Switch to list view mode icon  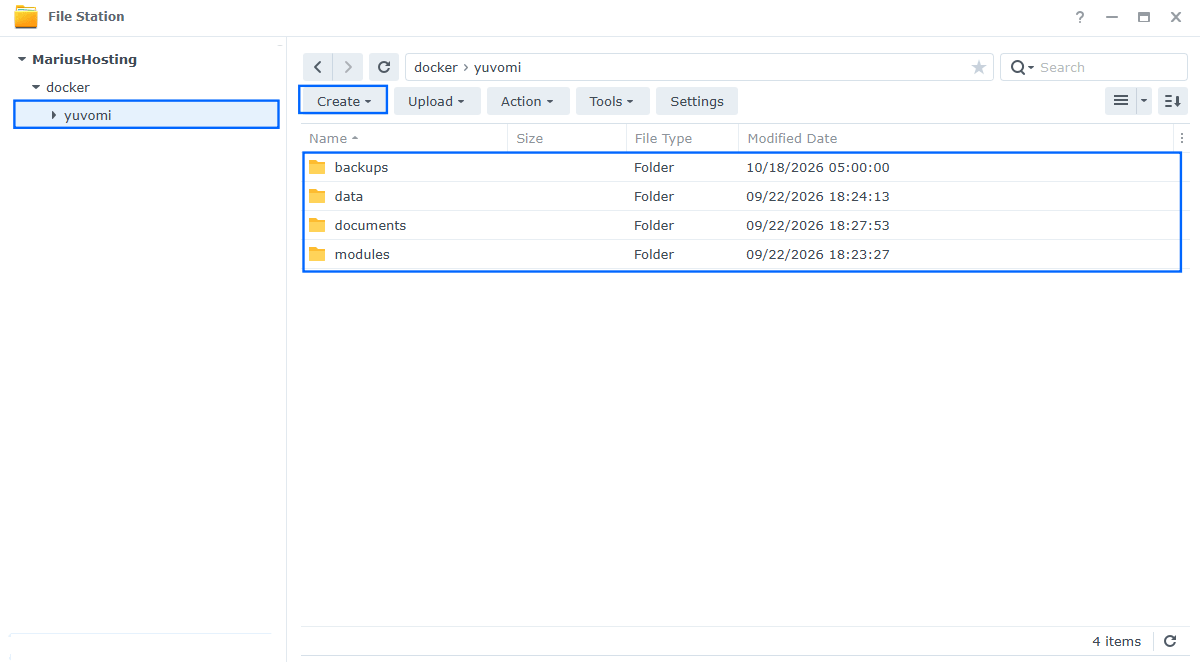pos(1121,101)
